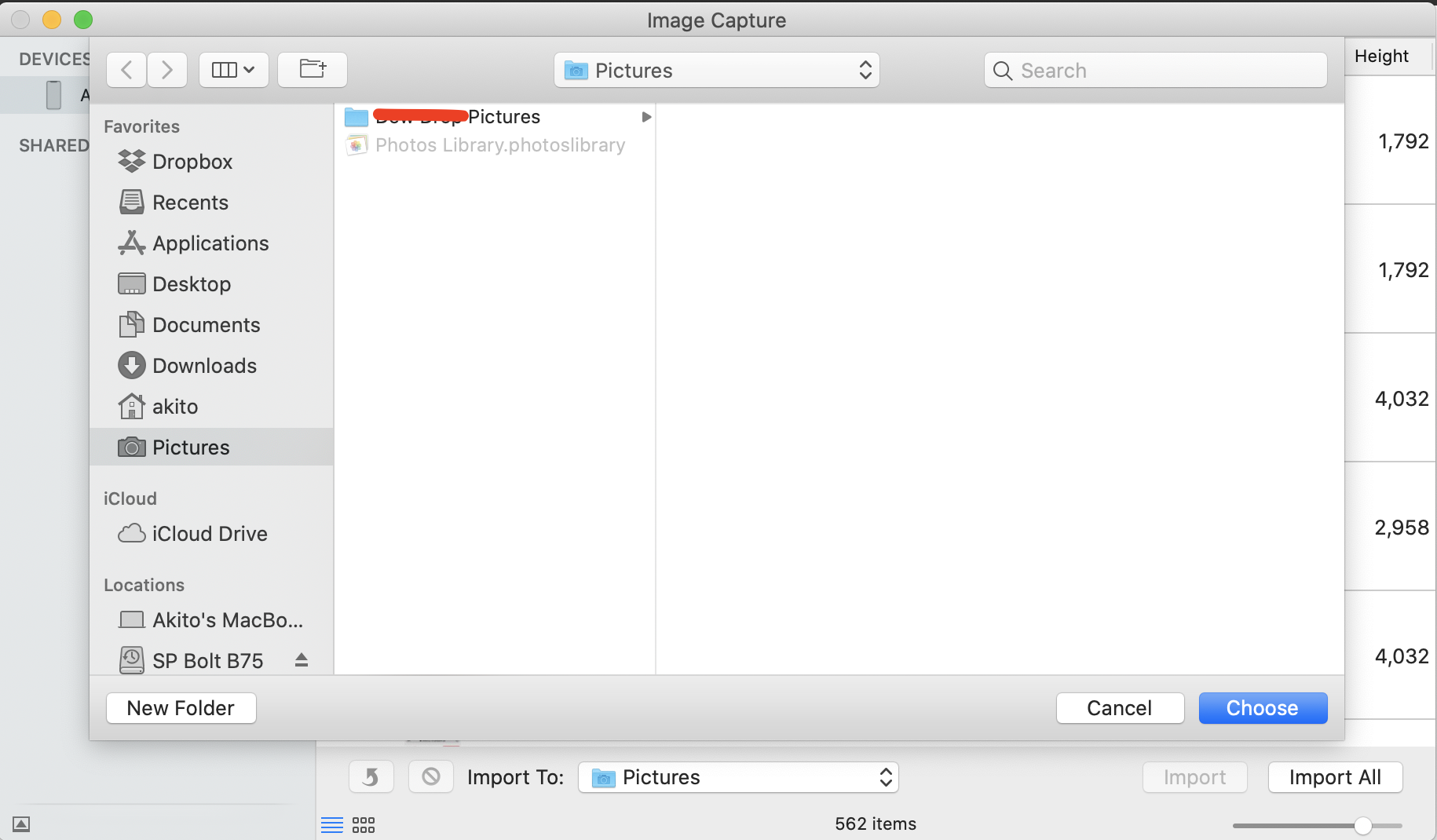The height and width of the screenshot is (840, 1437).
Task: Click the 2,958 height value
Action: pyautogui.click(x=1402, y=528)
